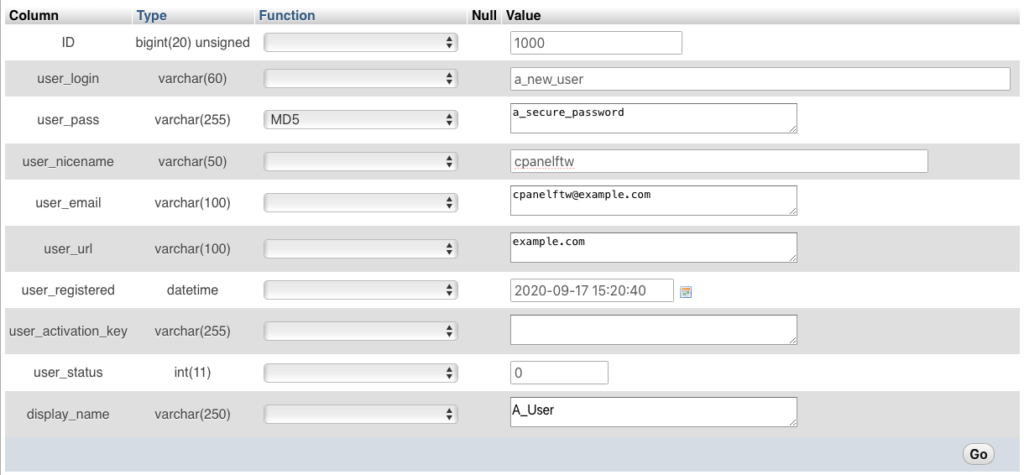The width and height of the screenshot is (1024, 475).
Task: Open the Function dropdown for user_login
Action: (x=360, y=80)
